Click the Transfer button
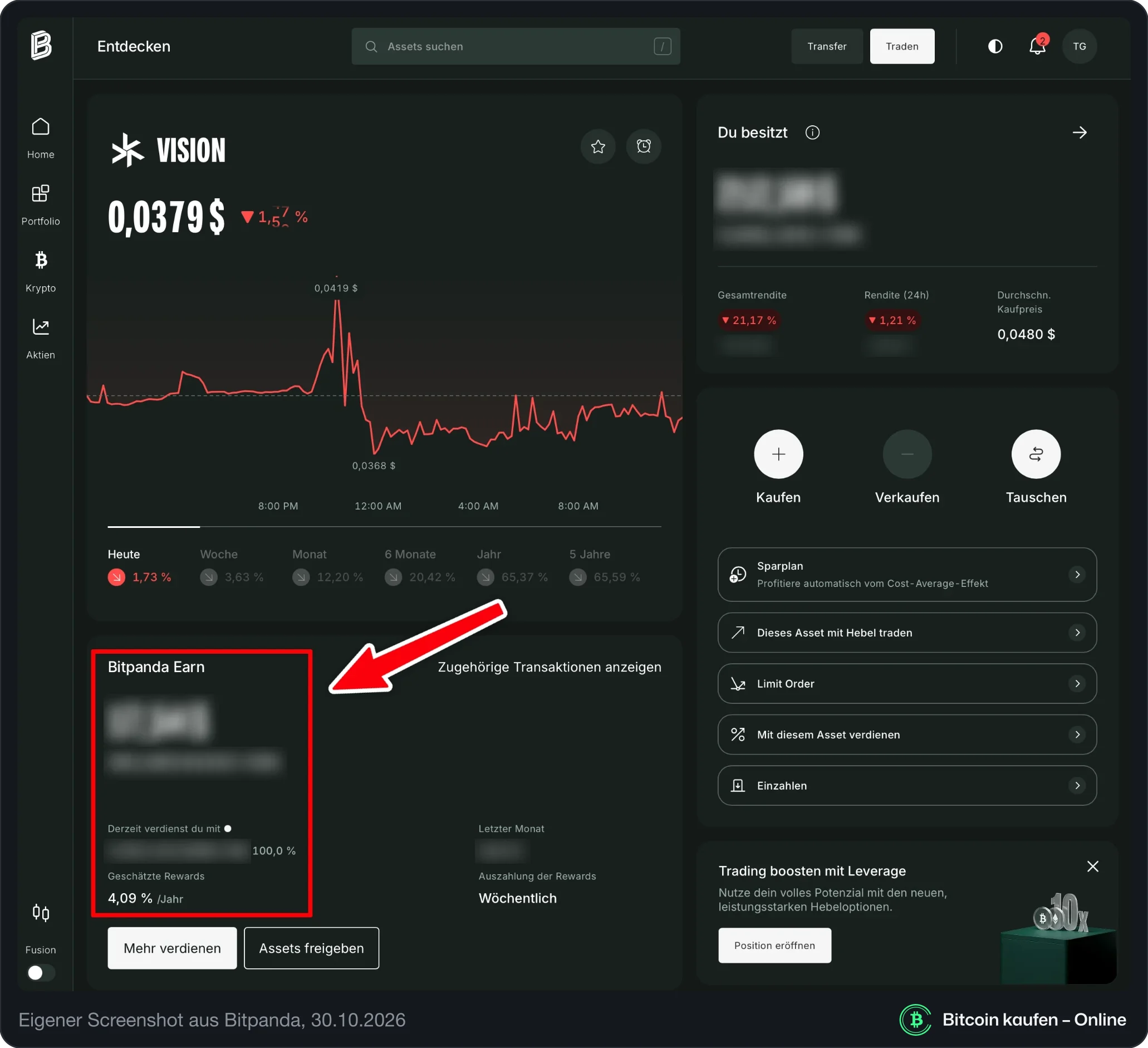This screenshot has height=1048, width=1148. tap(827, 46)
